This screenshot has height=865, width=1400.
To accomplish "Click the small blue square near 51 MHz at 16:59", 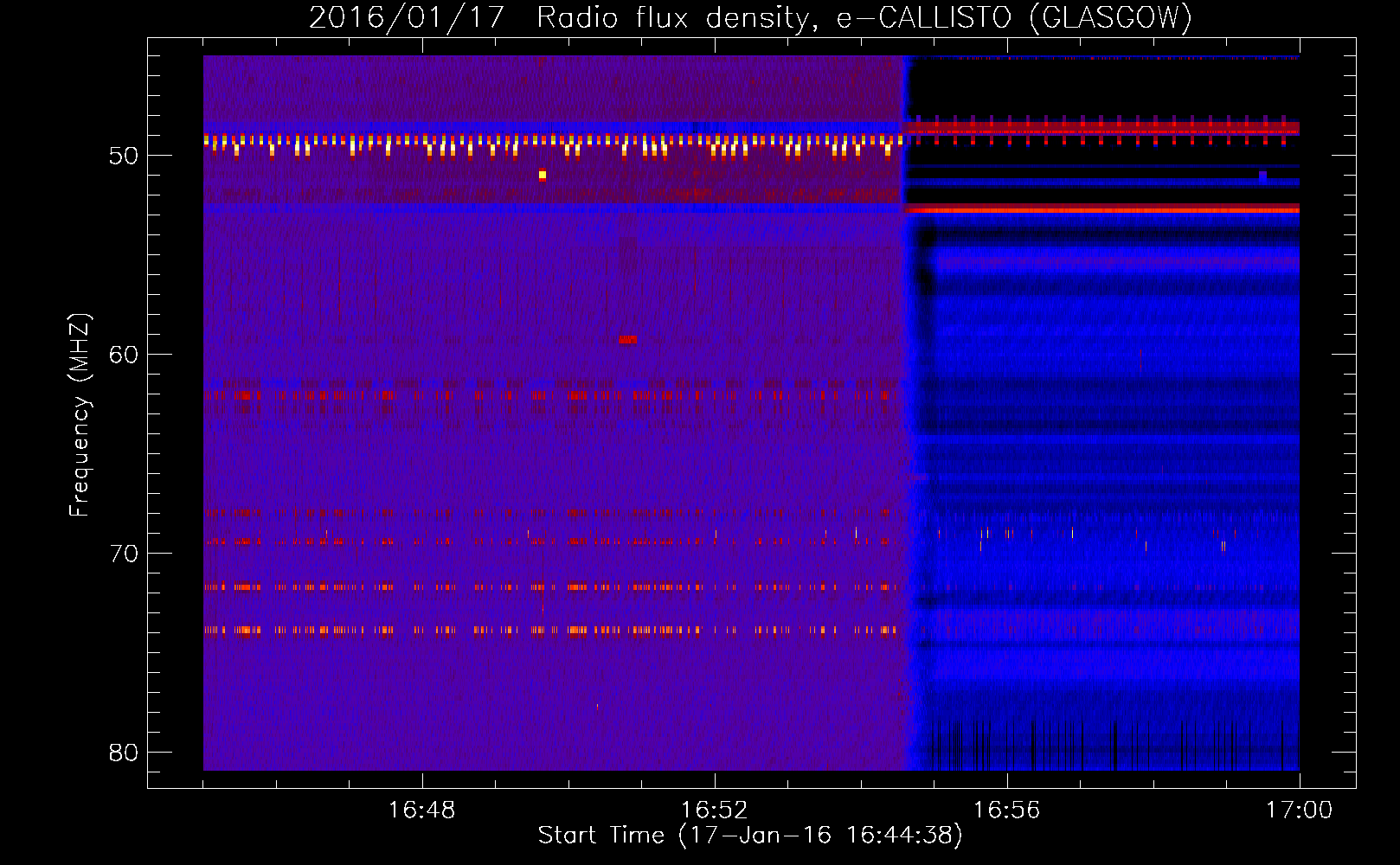I will tap(1263, 176).
